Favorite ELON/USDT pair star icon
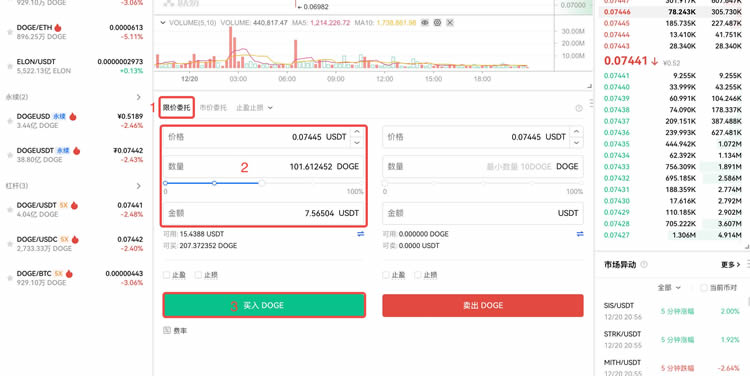Screen dimensions: 750x376 point(10,66)
